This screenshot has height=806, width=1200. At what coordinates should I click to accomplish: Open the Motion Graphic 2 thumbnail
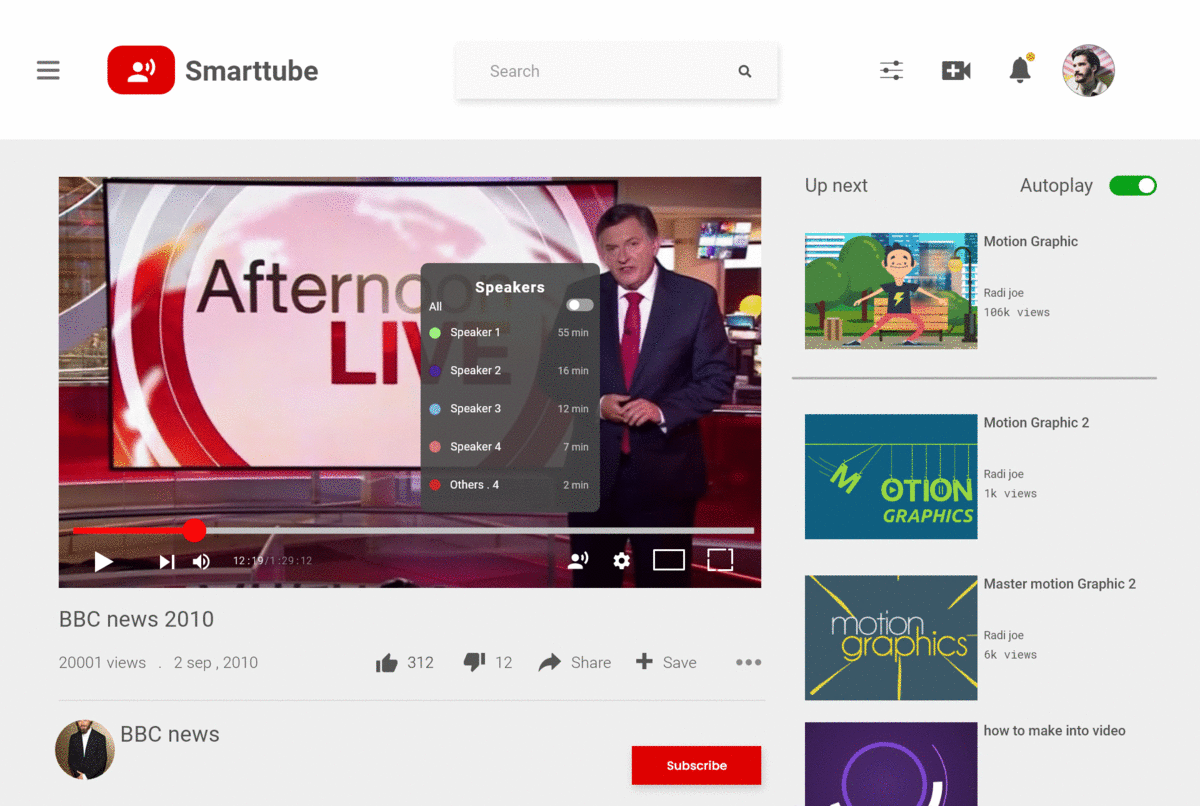click(891, 477)
